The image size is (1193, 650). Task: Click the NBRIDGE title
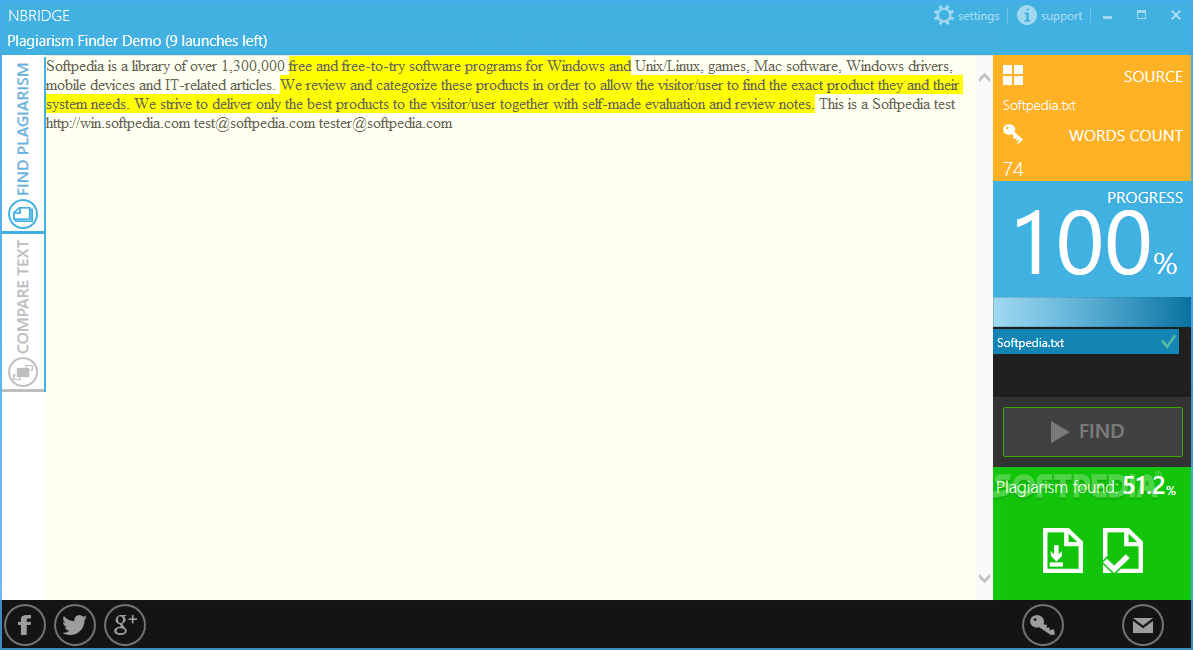[x=39, y=16]
